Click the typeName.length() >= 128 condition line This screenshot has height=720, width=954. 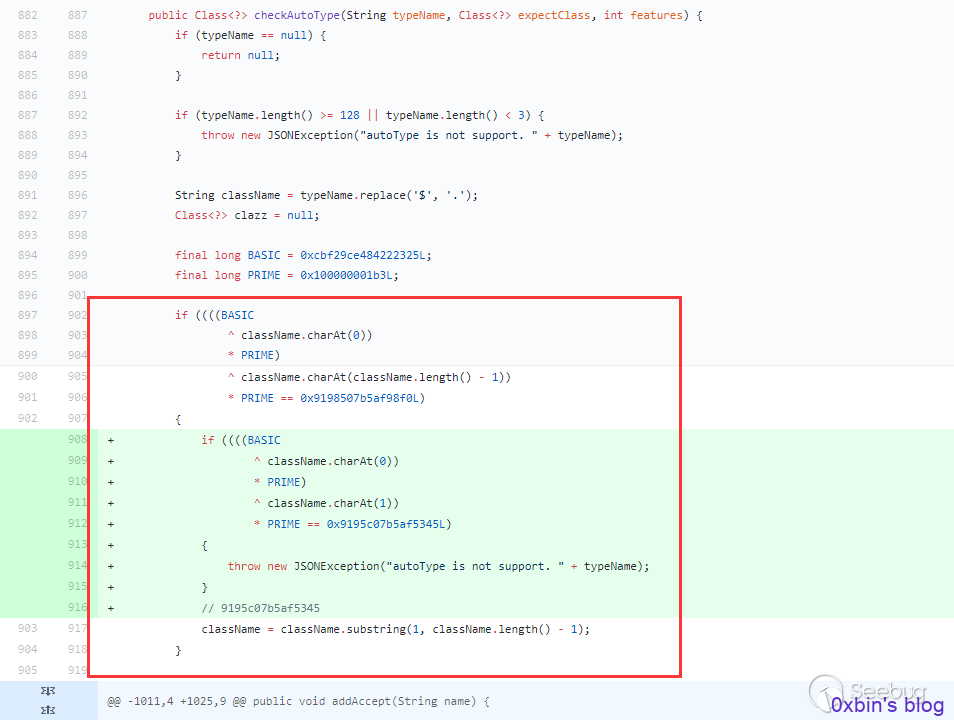tap(360, 115)
